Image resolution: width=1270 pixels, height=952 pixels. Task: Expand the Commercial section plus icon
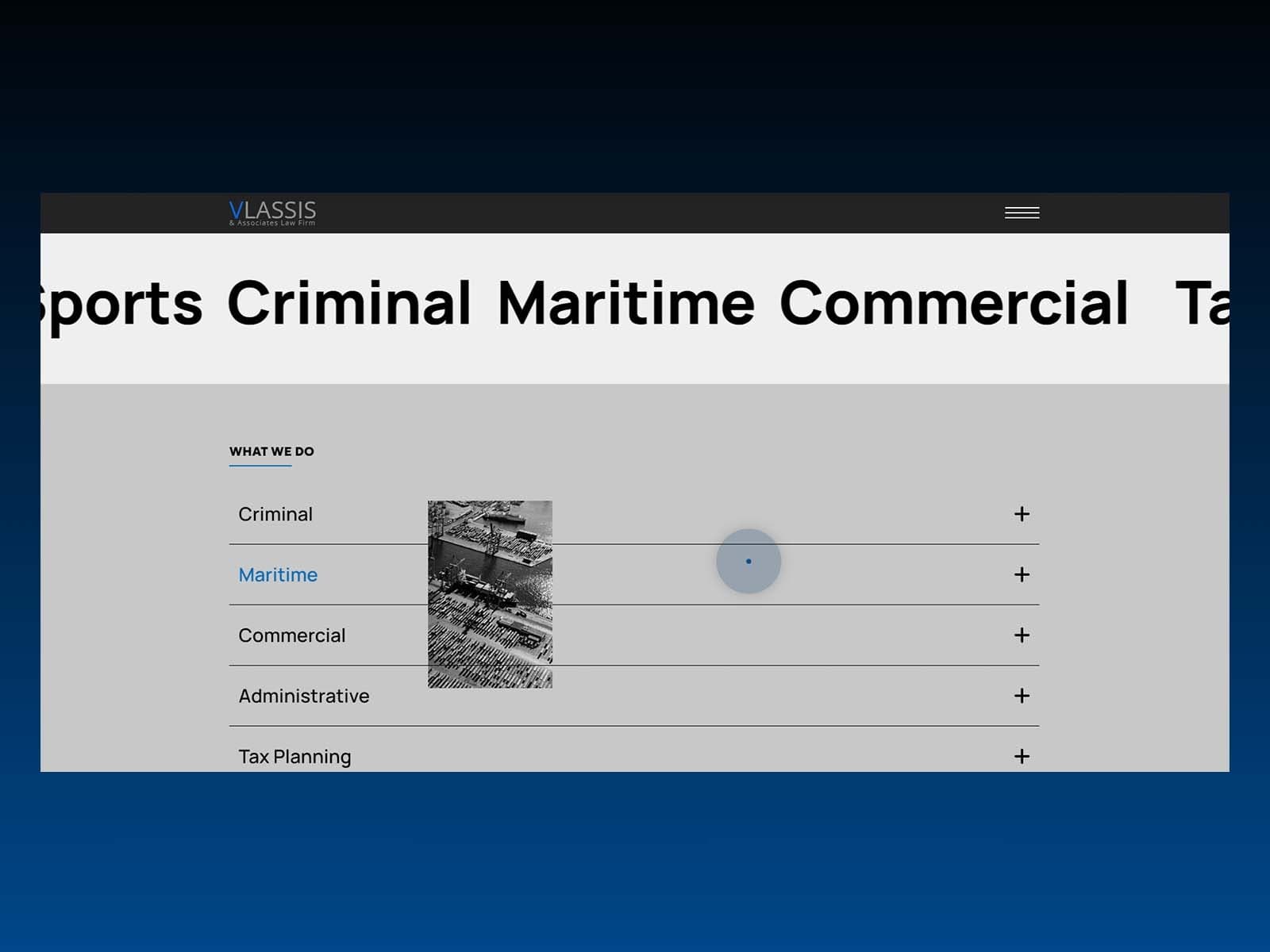pos(1022,635)
